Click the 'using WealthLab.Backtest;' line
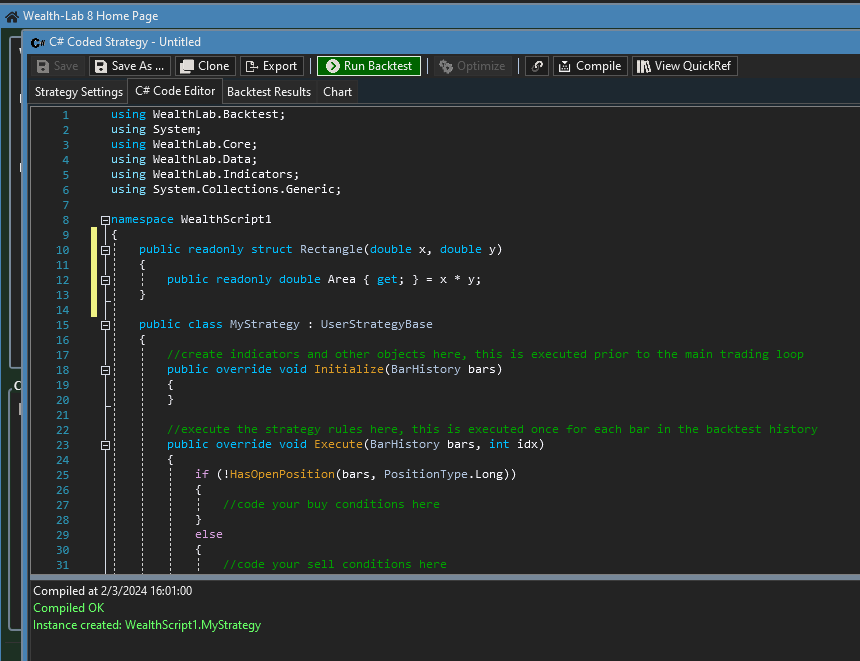The image size is (860, 661). click(x=198, y=115)
